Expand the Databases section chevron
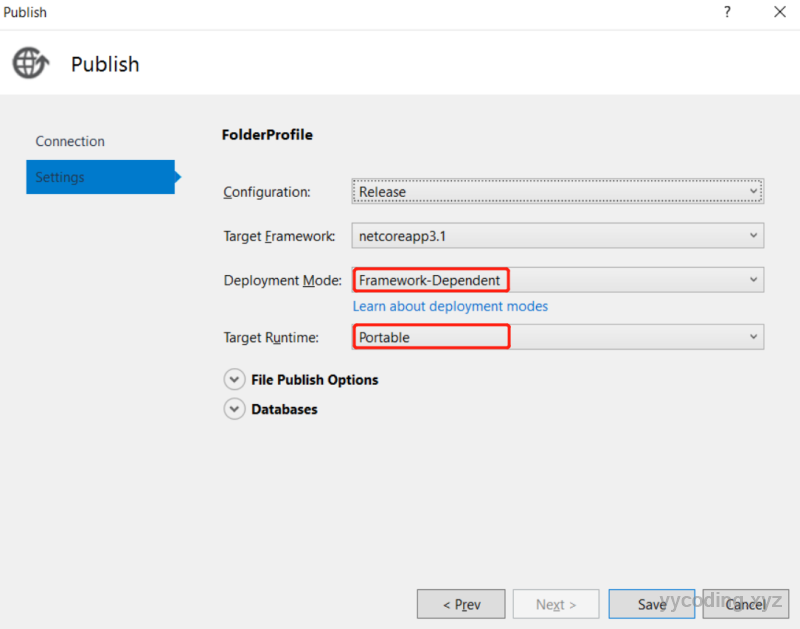 [234, 409]
